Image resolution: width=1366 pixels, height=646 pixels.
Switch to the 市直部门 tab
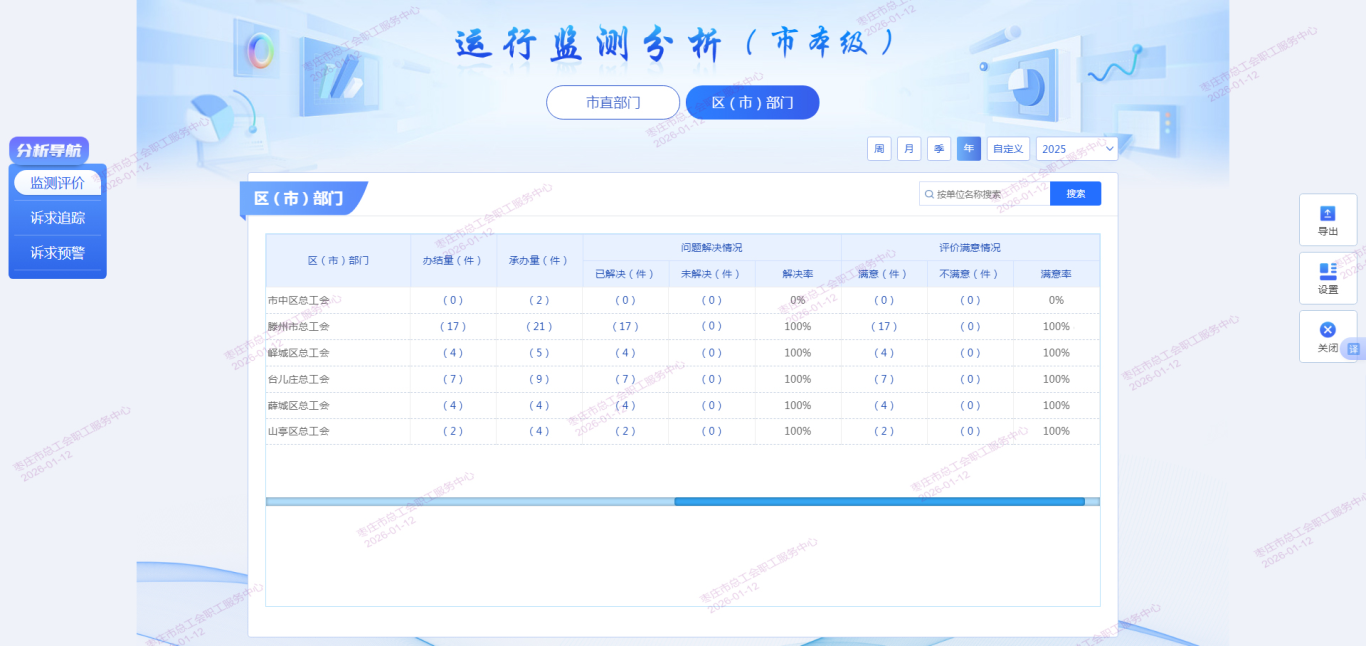tap(613, 102)
